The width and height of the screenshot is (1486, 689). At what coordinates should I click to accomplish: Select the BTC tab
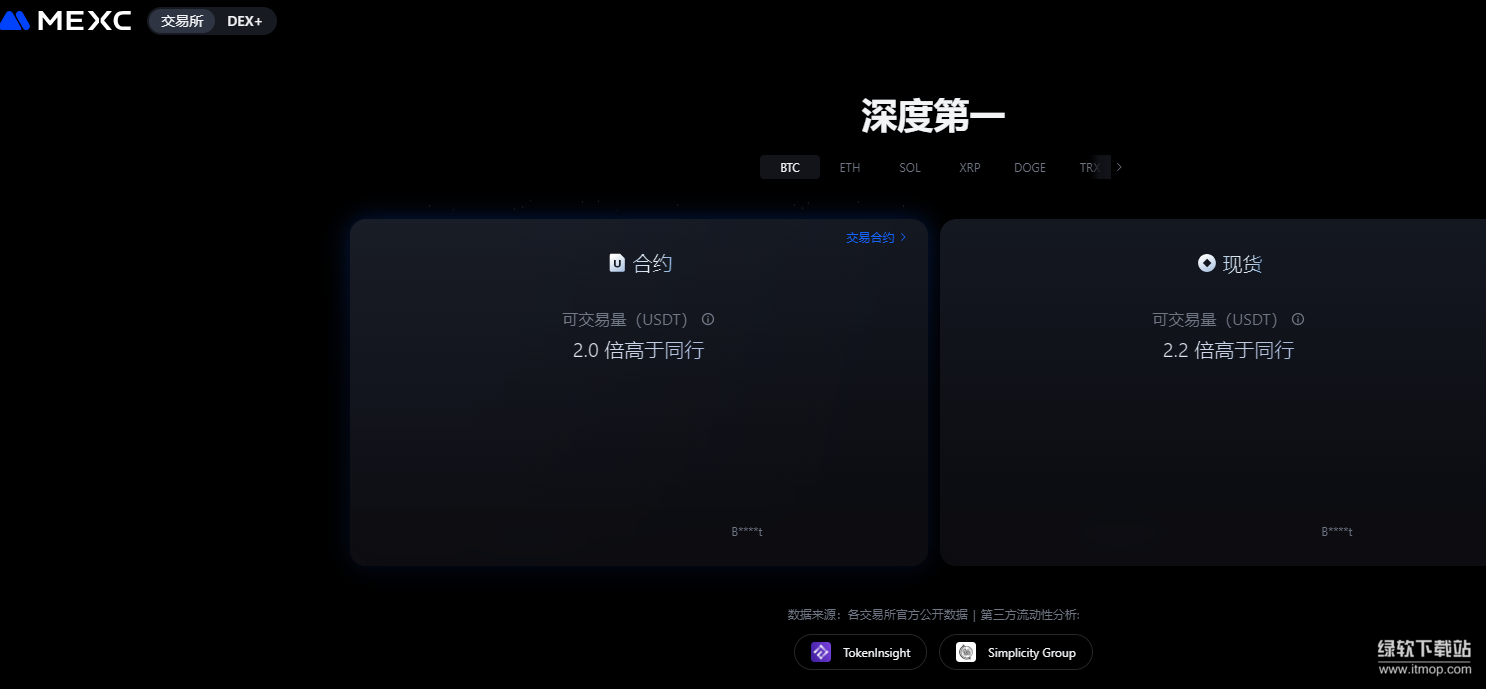coord(790,167)
